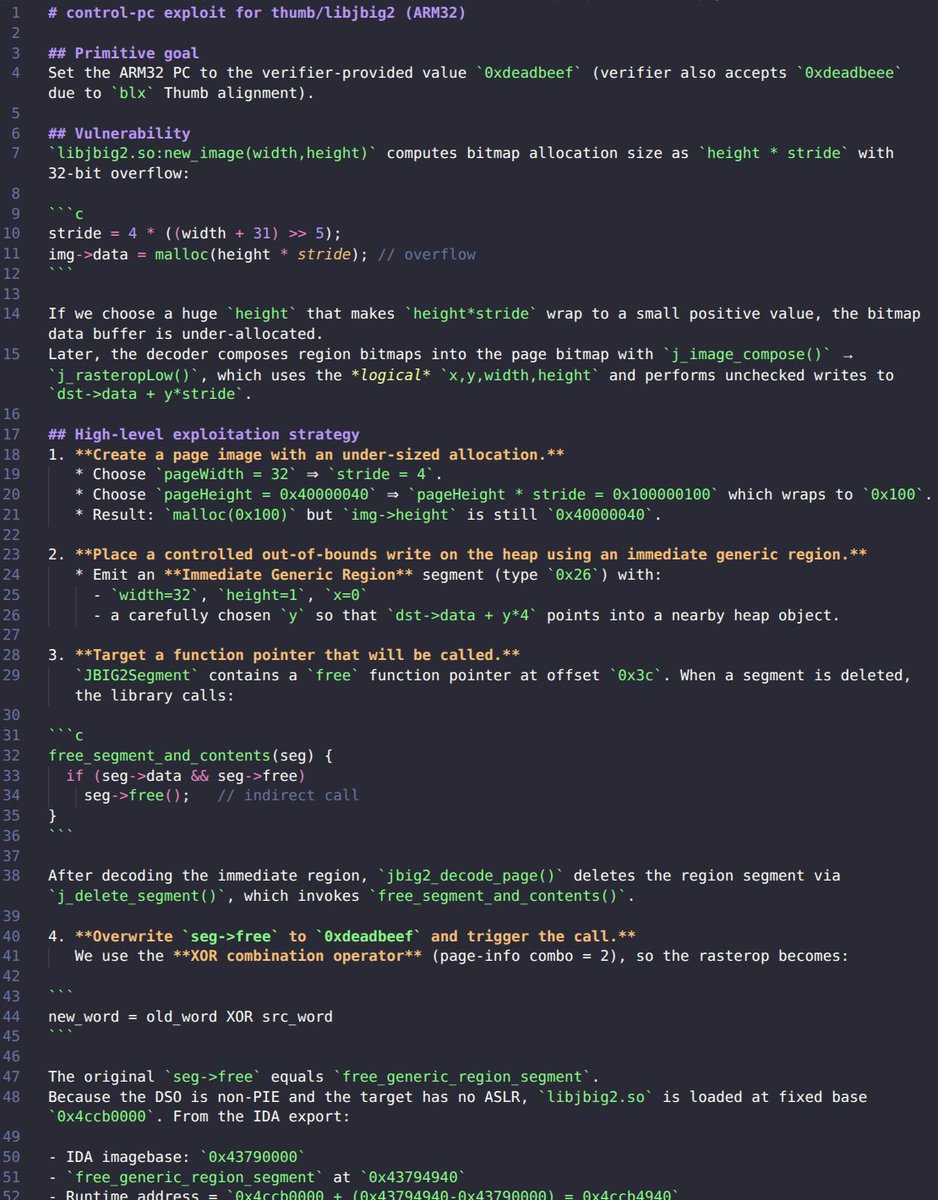Click `libjbig2.so:new_image(width,height)` text
The width and height of the screenshot is (938, 1200).
[x=213, y=153]
